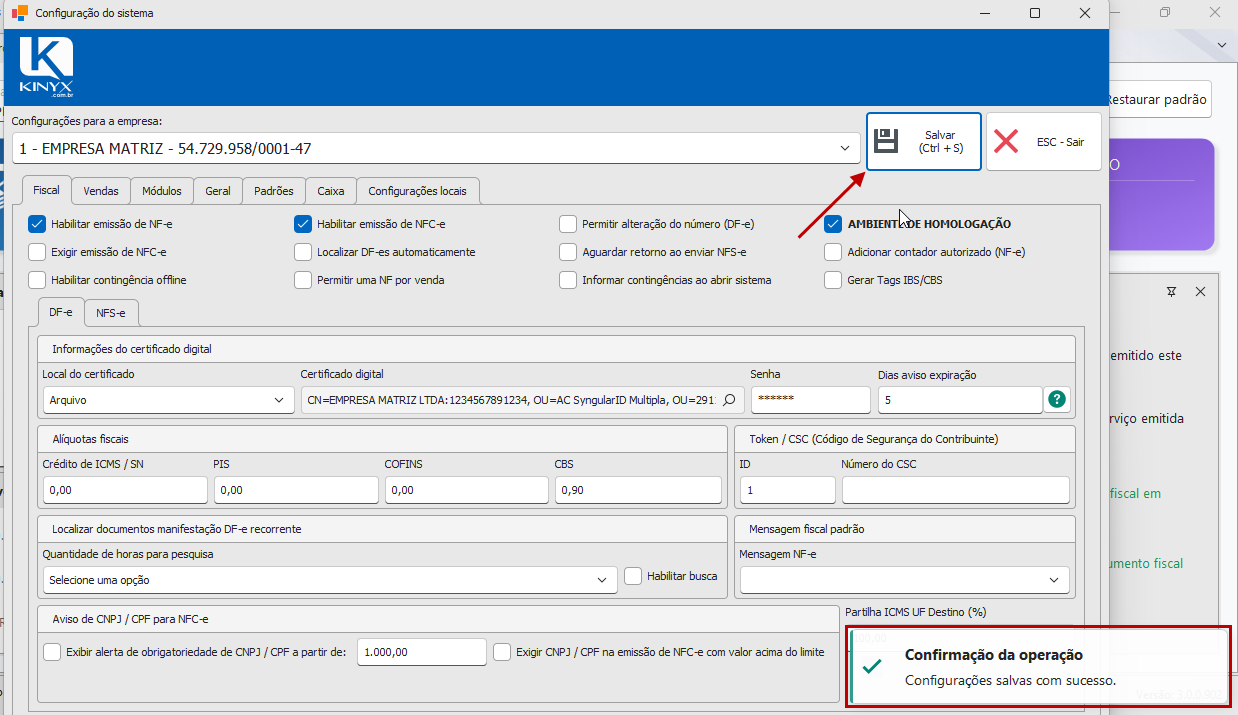This screenshot has width=1238, height=715.
Task: Click the CBS rate field
Action: click(638, 490)
